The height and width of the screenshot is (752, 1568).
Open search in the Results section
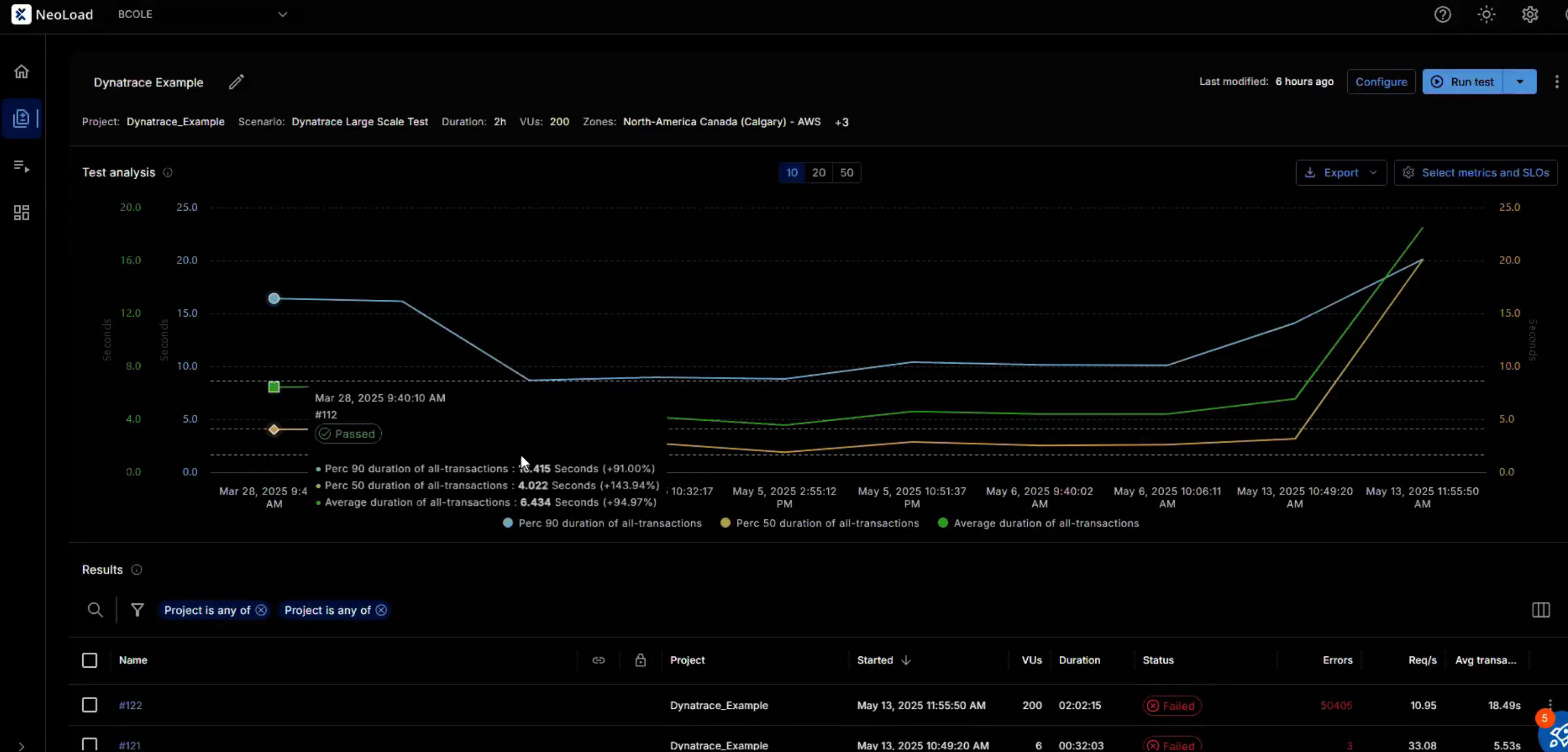(x=95, y=610)
